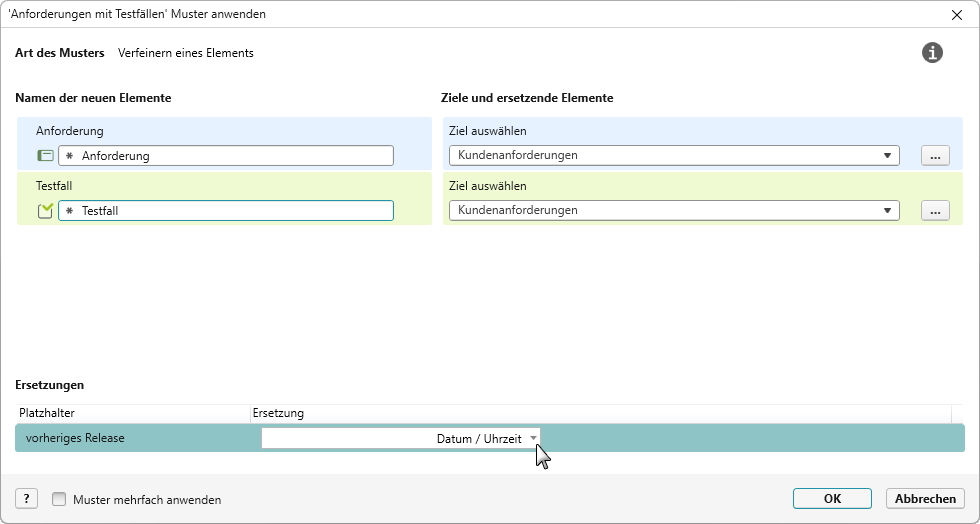Enable Muster mehrfach anwenden checkbox
Image resolution: width=980 pixels, height=524 pixels.
(59, 499)
